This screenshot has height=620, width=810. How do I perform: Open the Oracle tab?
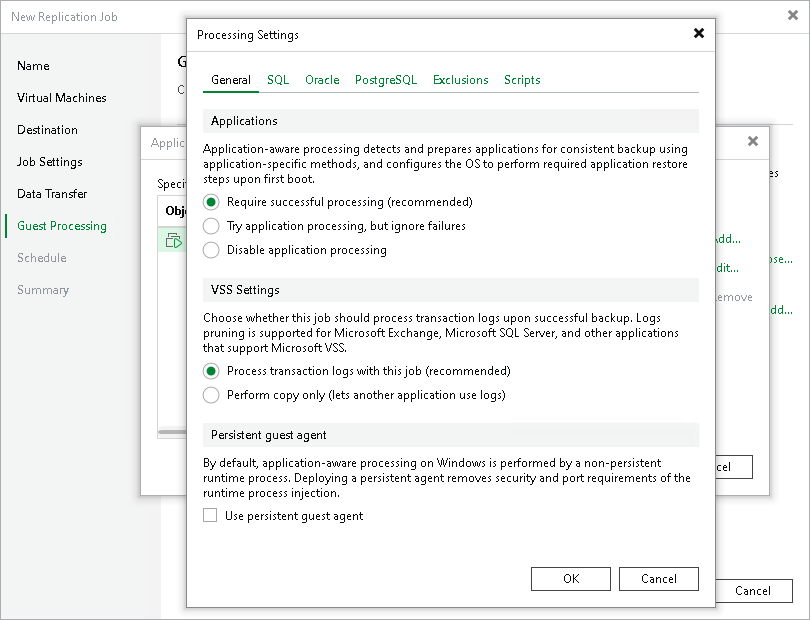tap(322, 80)
